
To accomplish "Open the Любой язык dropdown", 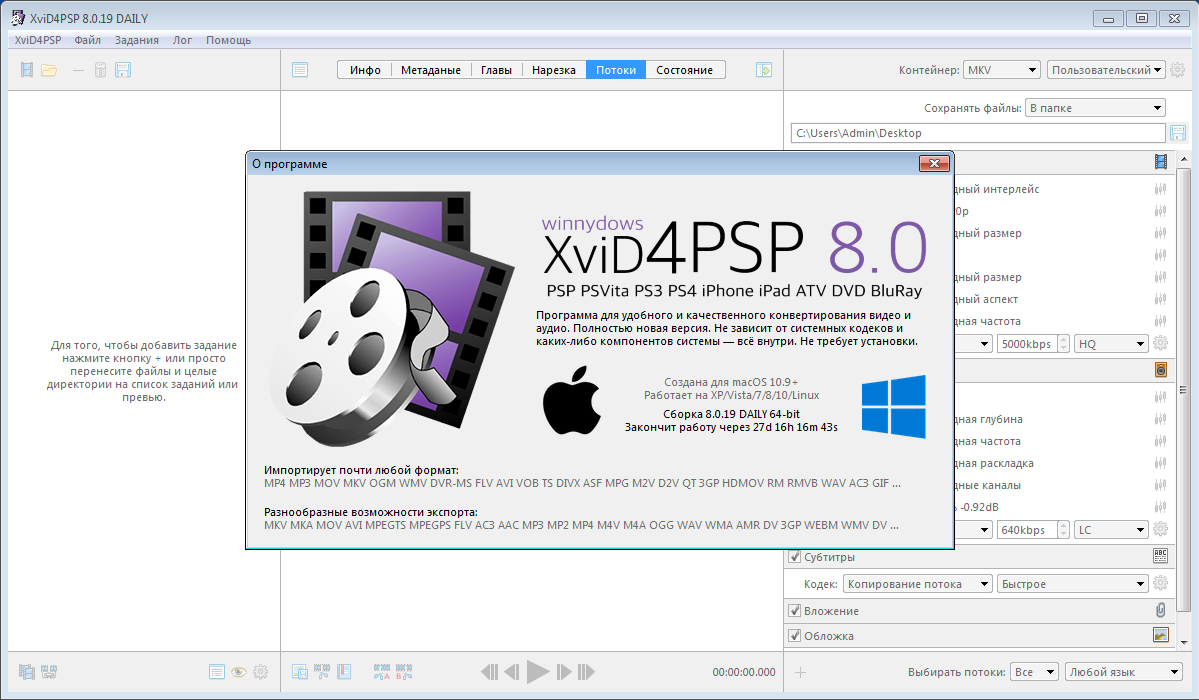I will click(x=1124, y=672).
